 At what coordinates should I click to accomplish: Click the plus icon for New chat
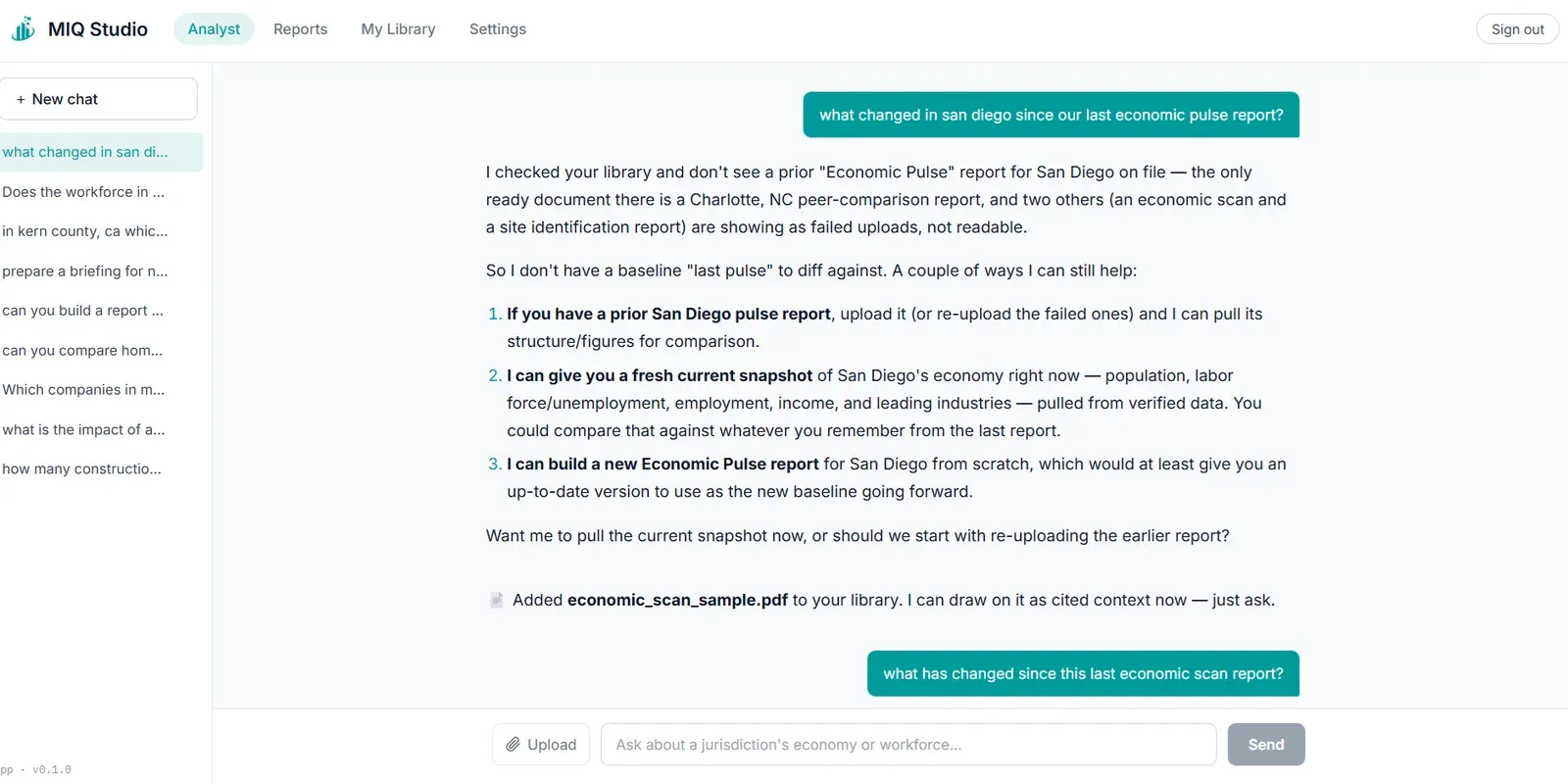pyautogui.click(x=21, y=99)
